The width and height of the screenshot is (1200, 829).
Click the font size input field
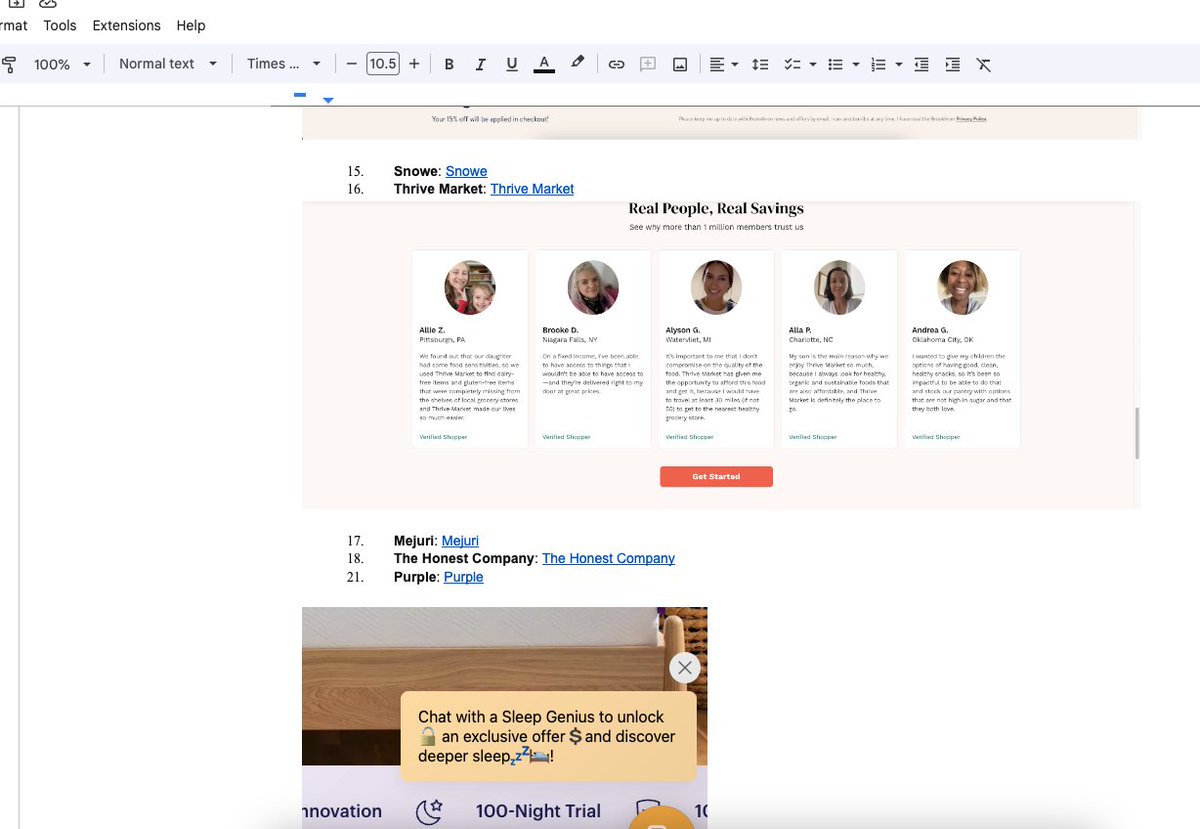pyautogui.click(x=382, y=64)
